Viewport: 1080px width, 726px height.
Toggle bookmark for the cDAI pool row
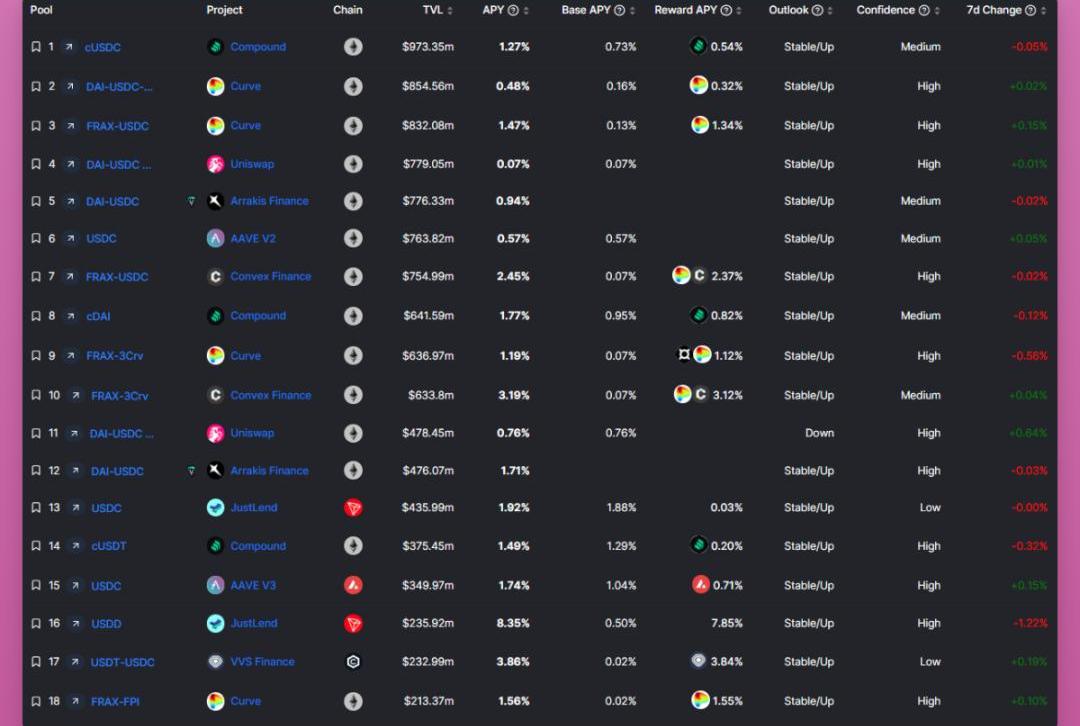pyautogui.click(x=36, y=316)
